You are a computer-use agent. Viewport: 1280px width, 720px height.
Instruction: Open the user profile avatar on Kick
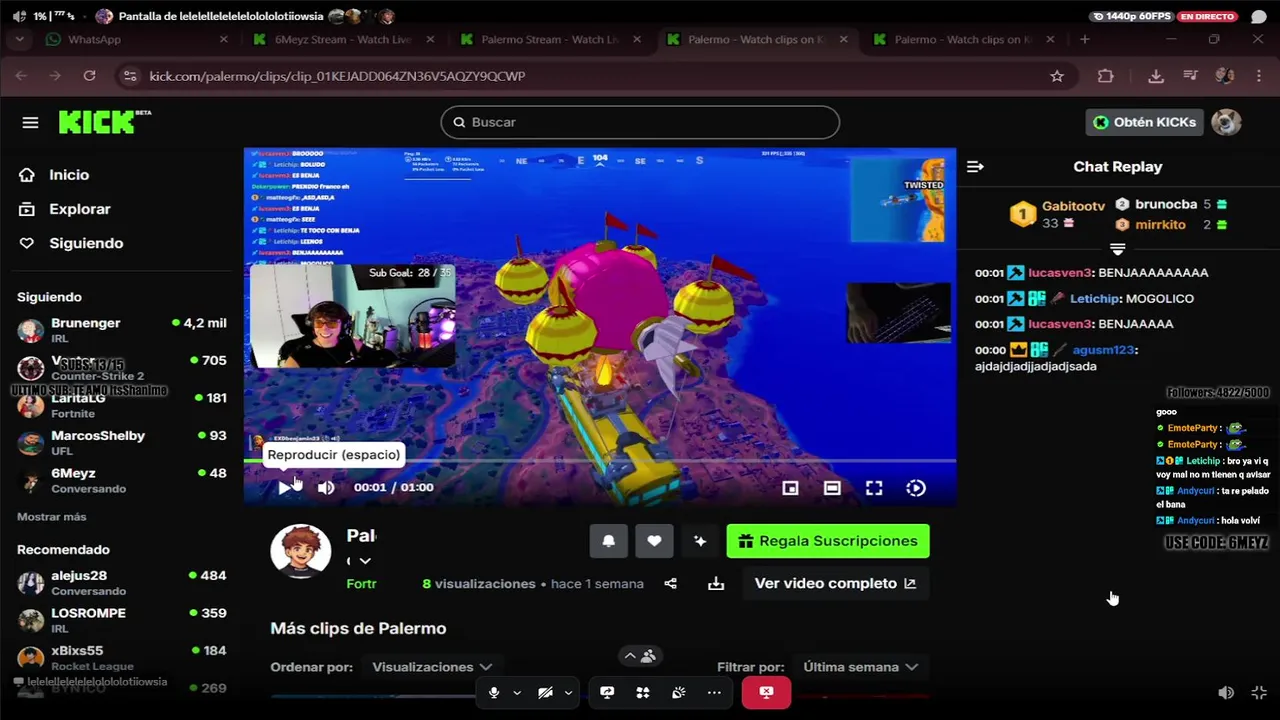point(1226,122)
